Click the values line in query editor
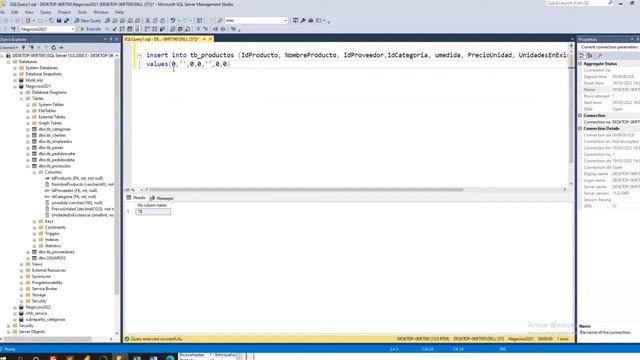This screenshot has height=360, width=640. click(188, 64)
